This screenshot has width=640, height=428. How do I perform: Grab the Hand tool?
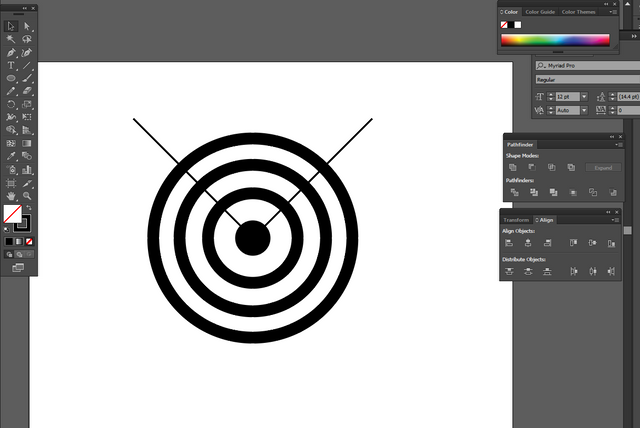pyautogui.click(x=11, y=196)
